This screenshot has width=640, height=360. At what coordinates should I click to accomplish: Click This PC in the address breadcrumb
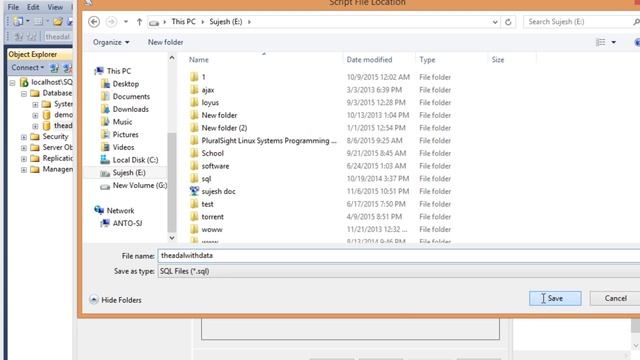click(x=183, y=22)
